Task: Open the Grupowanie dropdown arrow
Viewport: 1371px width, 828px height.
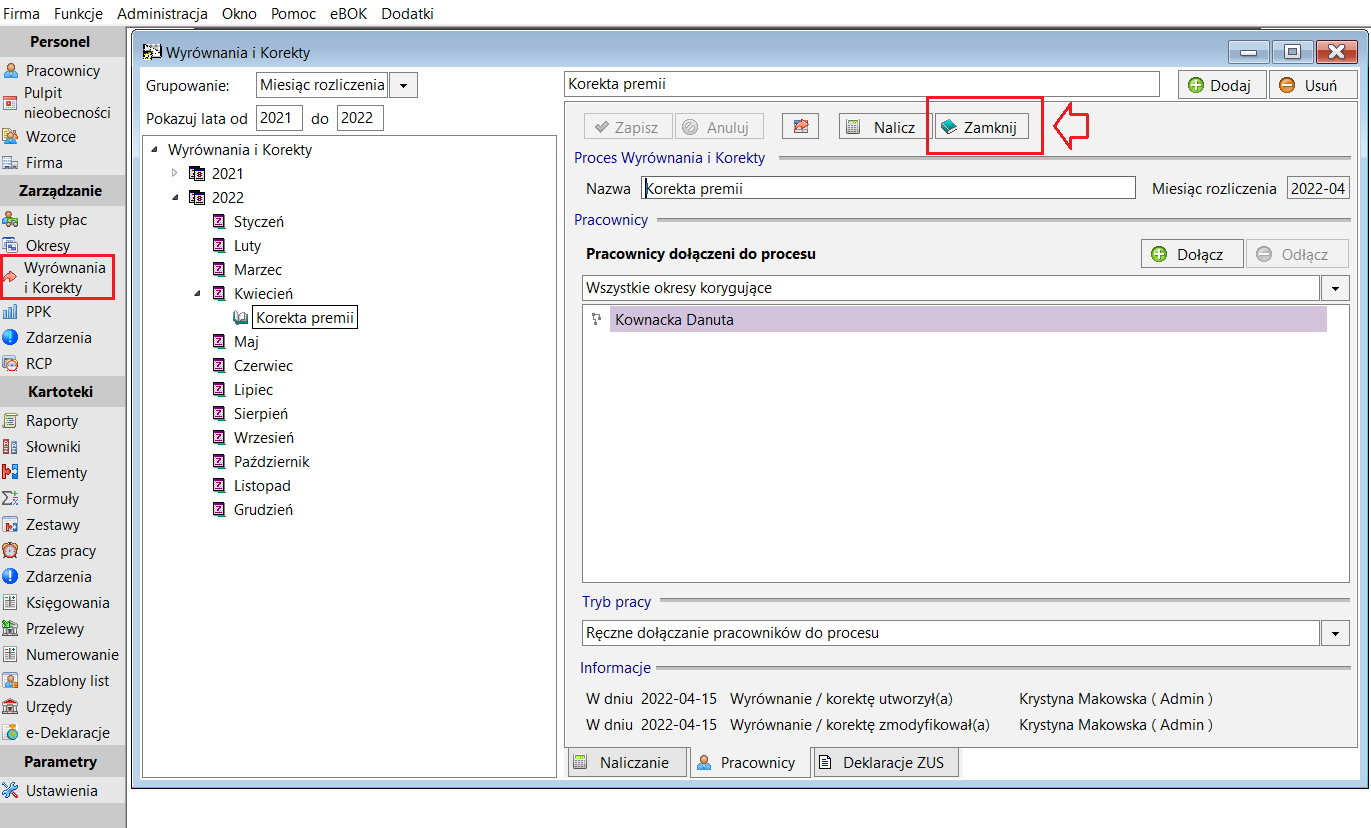Action: coord(403,85)
